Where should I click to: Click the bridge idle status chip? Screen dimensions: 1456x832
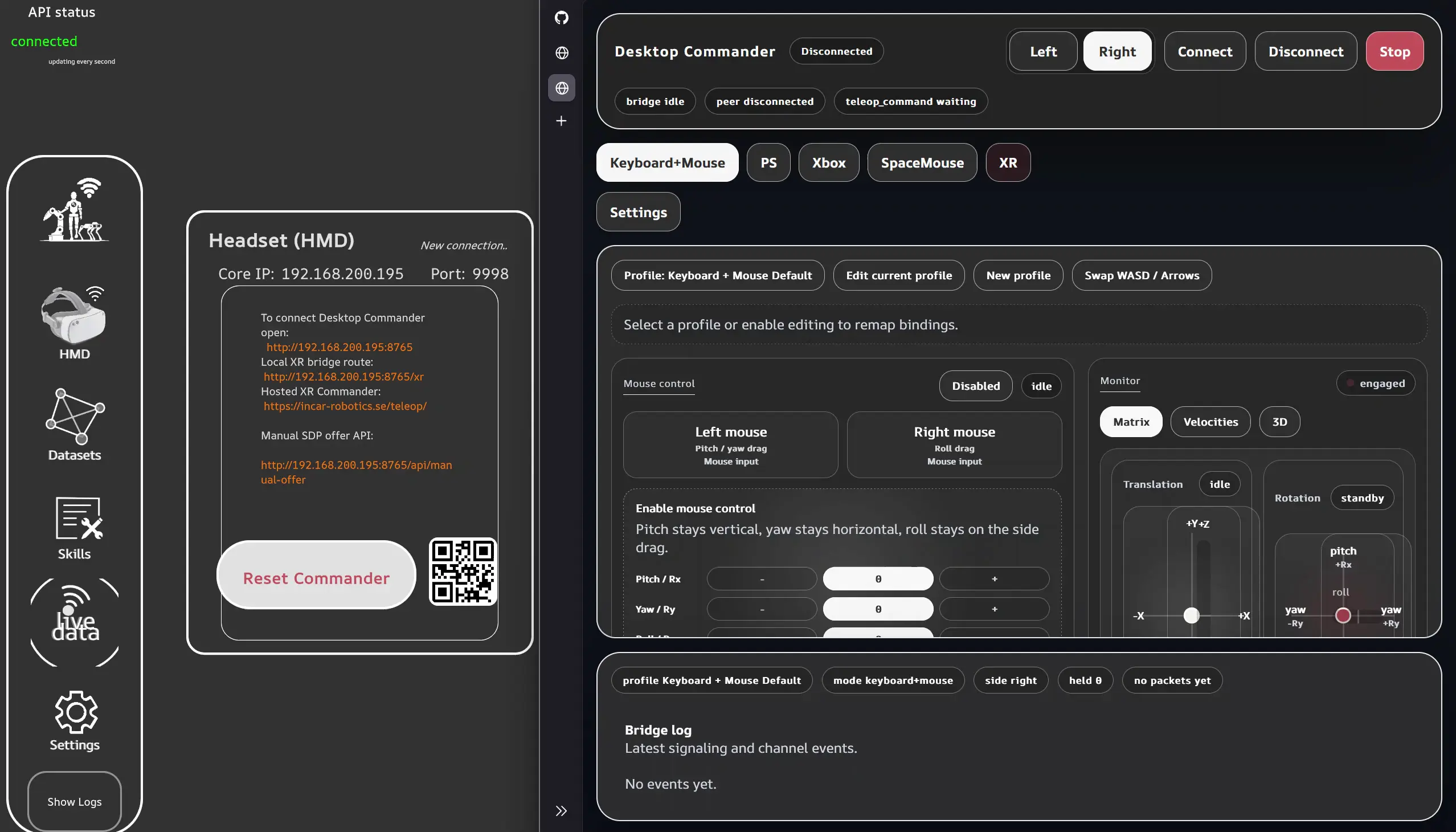point(655,101)
